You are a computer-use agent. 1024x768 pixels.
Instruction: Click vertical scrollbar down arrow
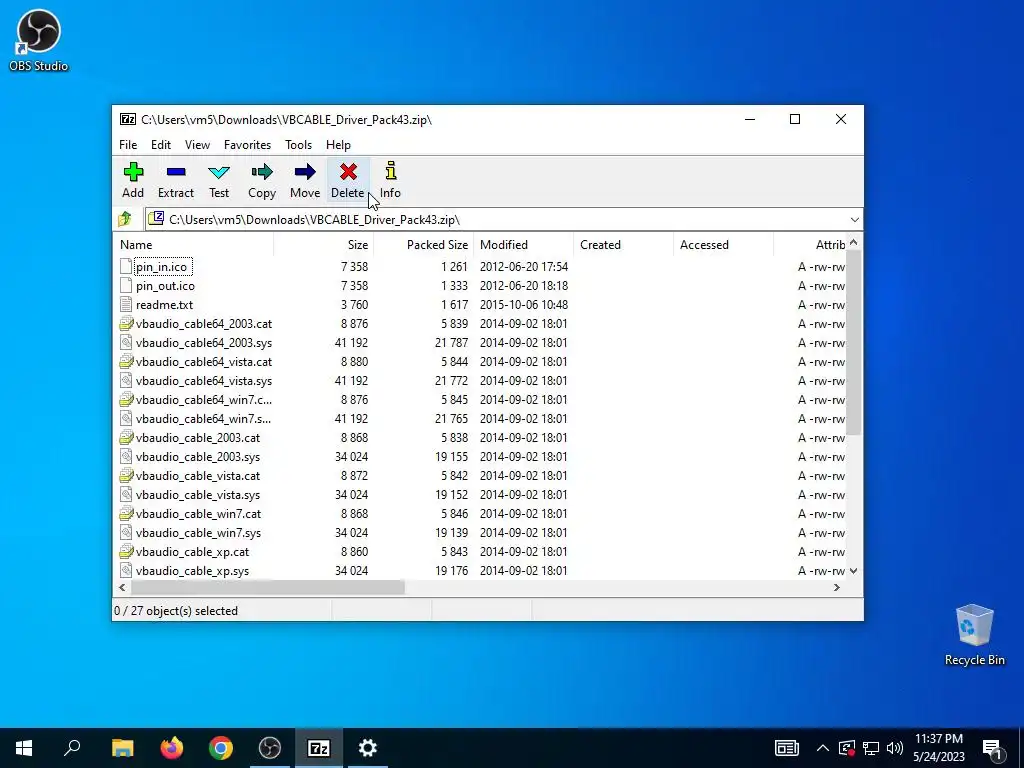[x=854, y=571]
